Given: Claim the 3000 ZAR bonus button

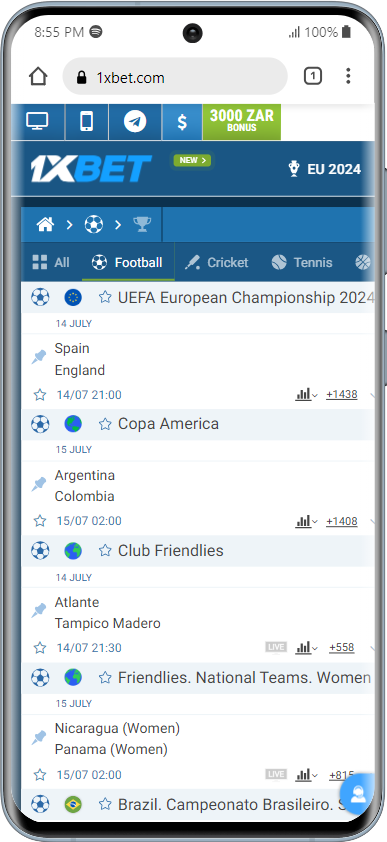Looking at the screenshot, I should [x=242, y=122].
